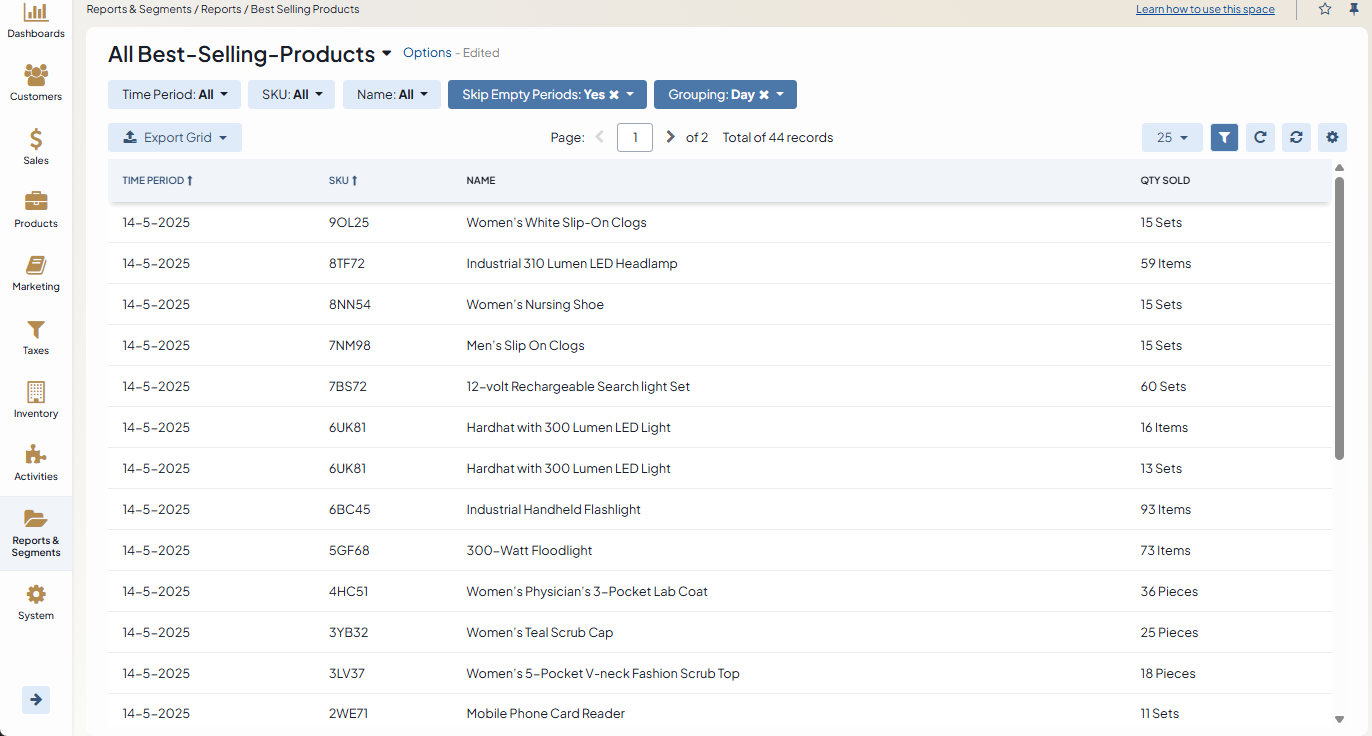Click Export Grid button
Screen dimensions: 1372x736
click(175, 138)
